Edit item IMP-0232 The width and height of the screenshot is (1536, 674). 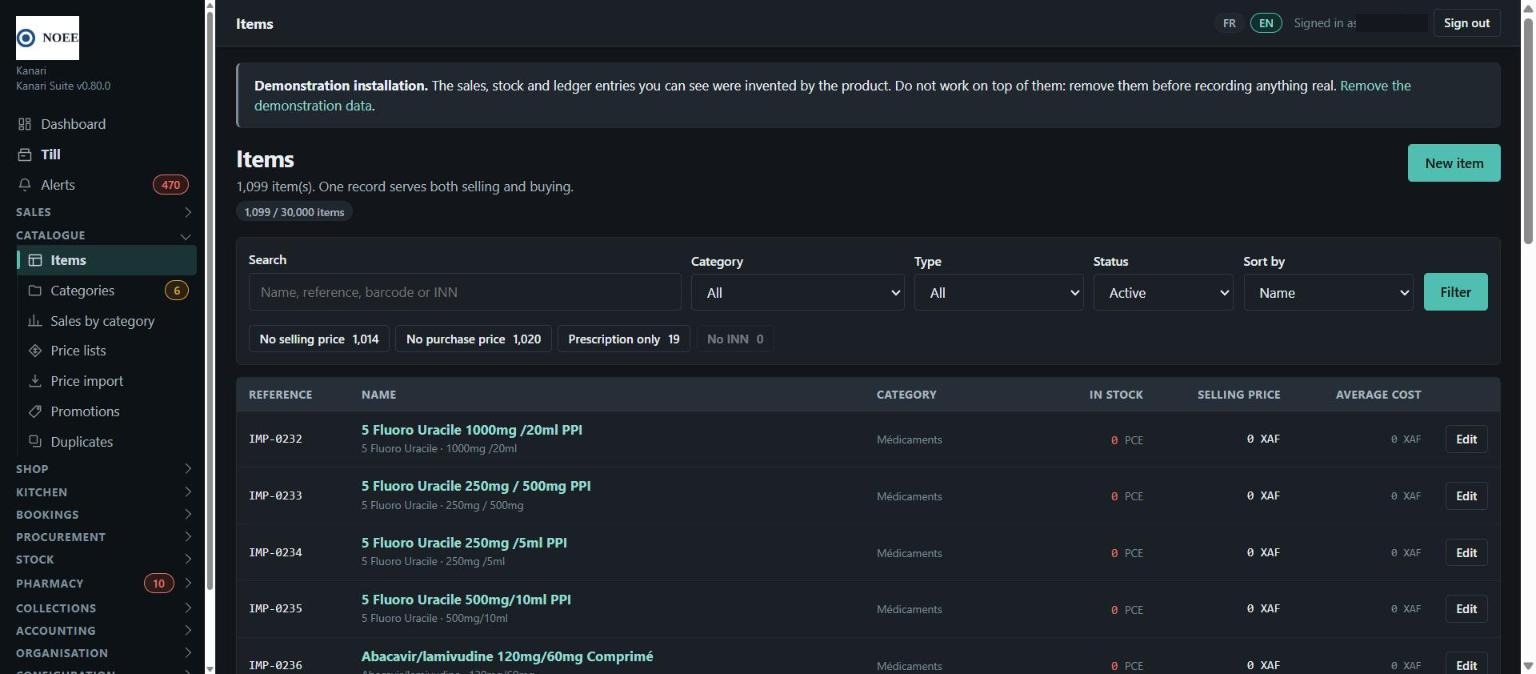(x=1466, y=439)
